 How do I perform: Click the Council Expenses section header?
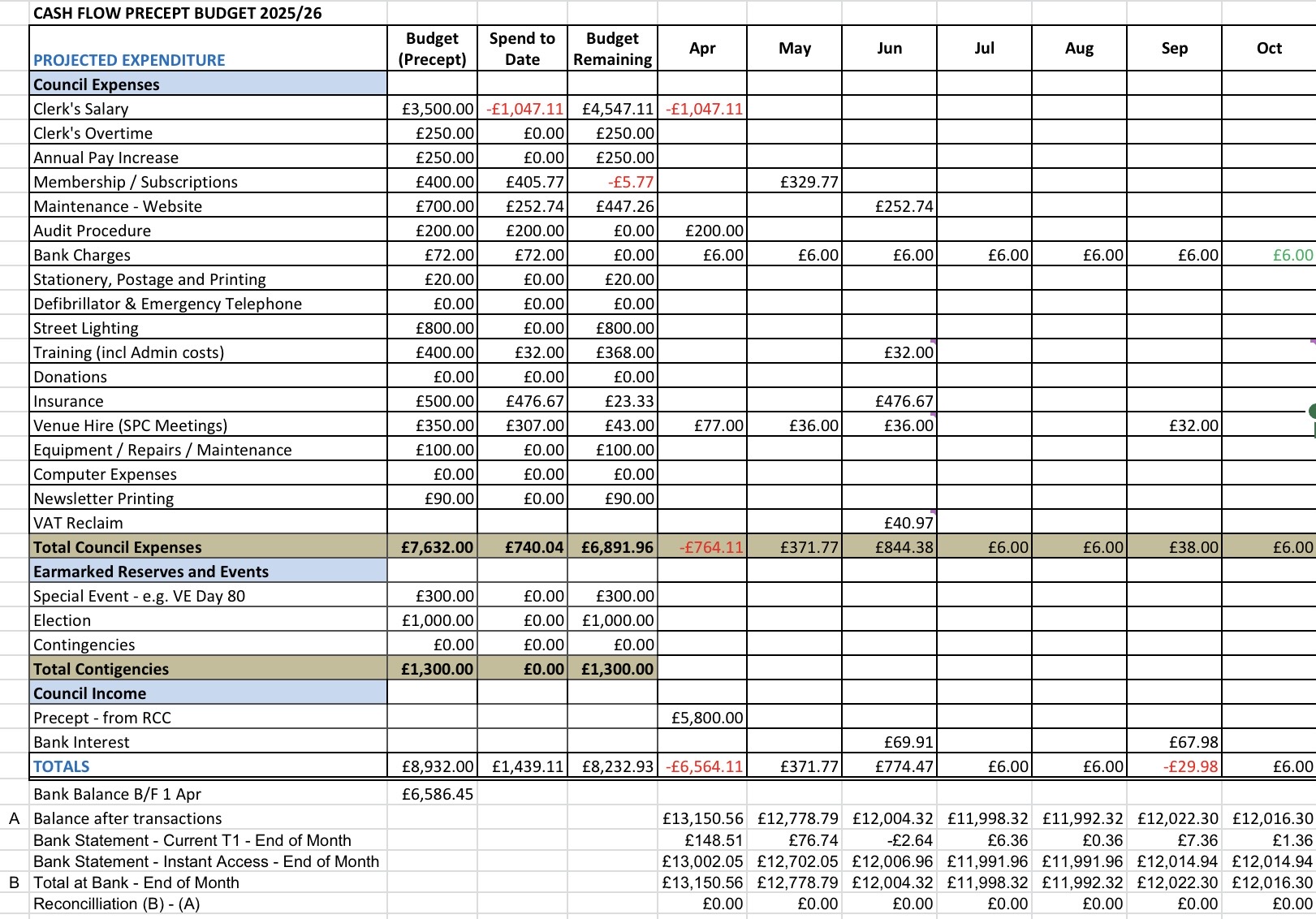(209, 84)
